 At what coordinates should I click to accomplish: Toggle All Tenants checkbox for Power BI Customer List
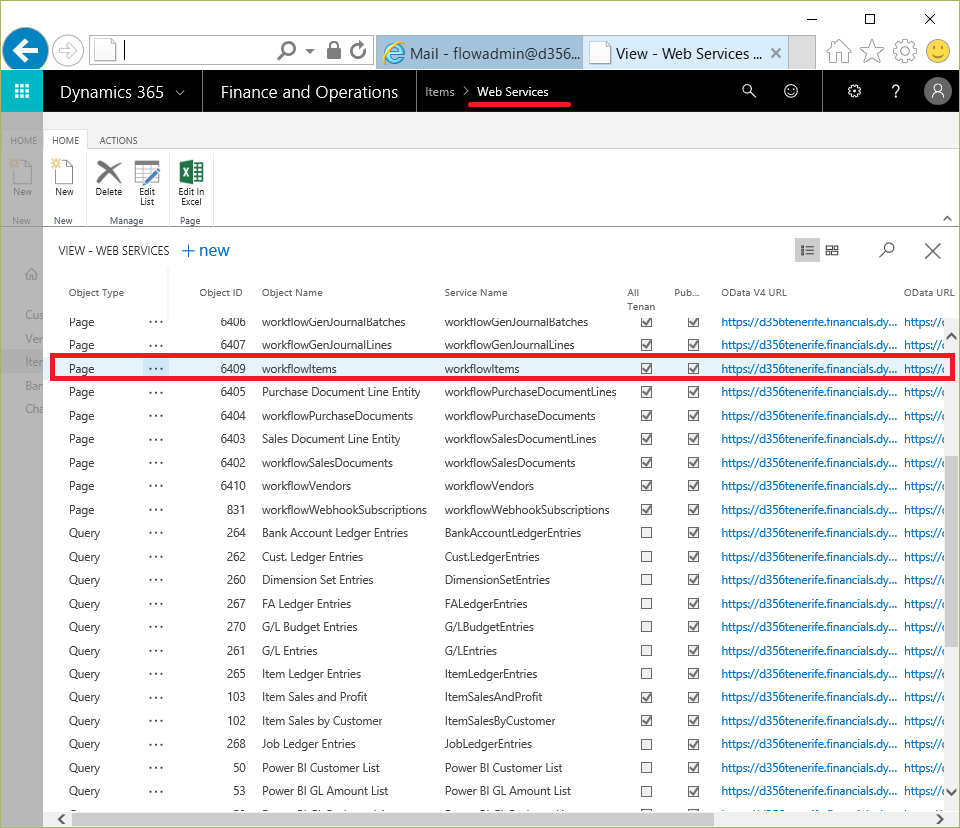646,767
